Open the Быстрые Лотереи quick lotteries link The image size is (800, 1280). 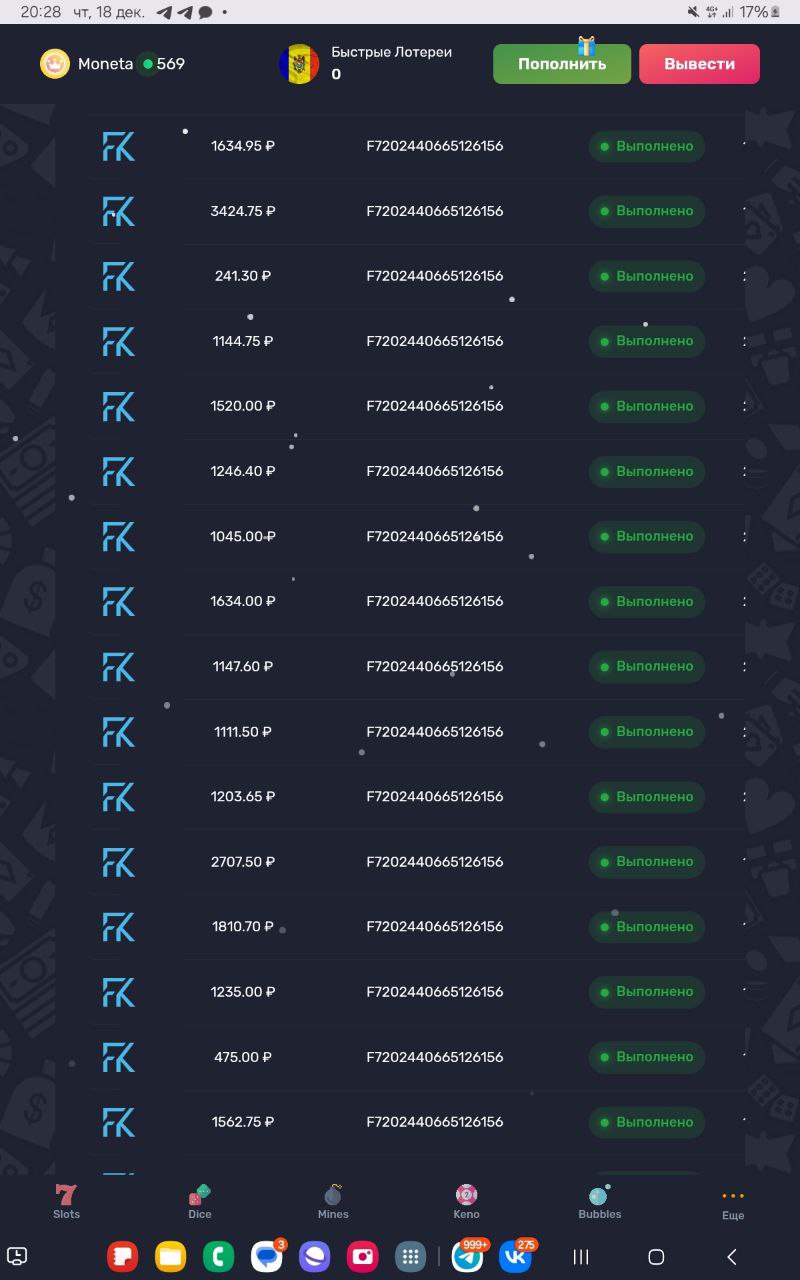tap(391, 52)
